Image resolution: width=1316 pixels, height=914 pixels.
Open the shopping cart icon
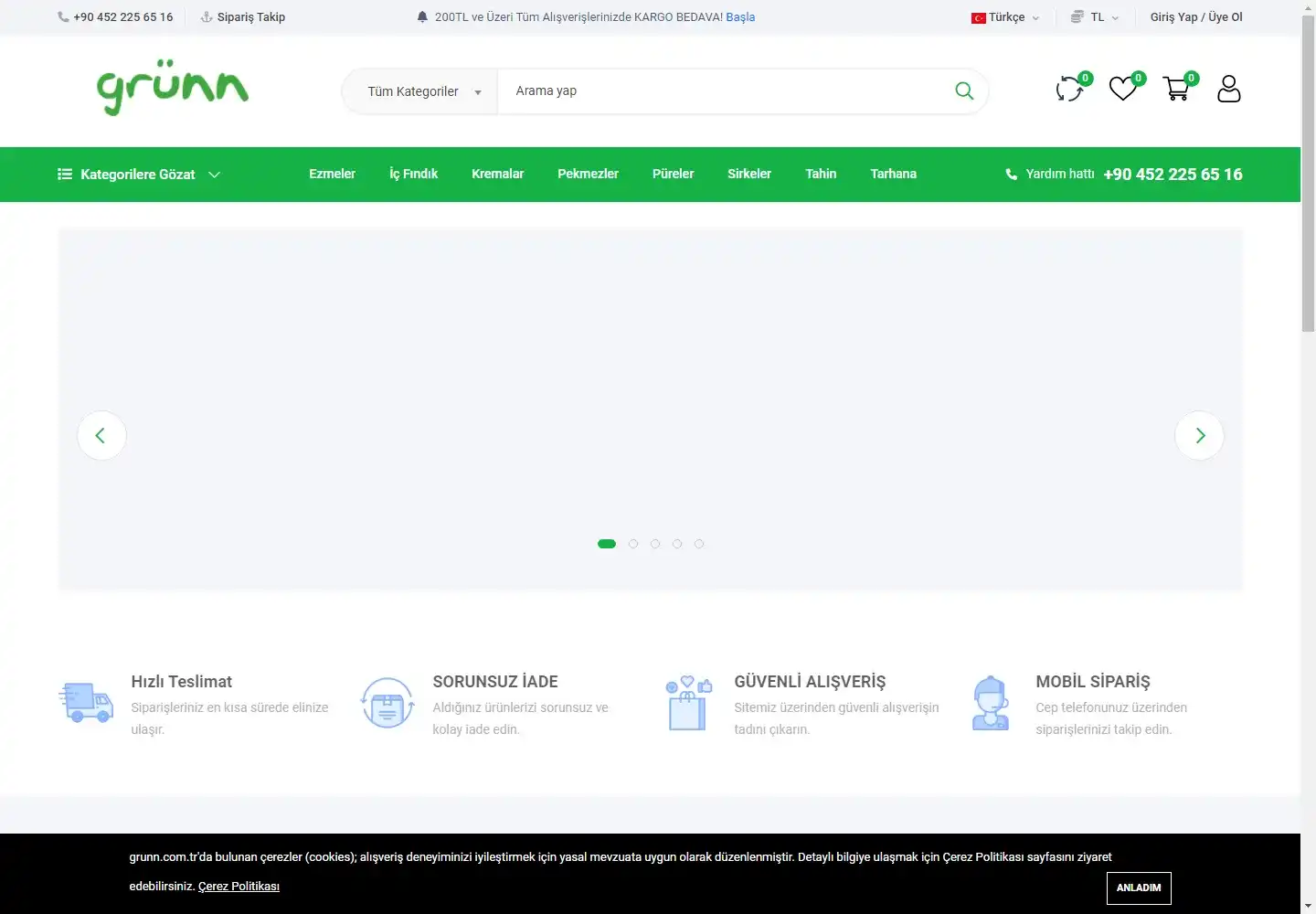(1176, 89)
